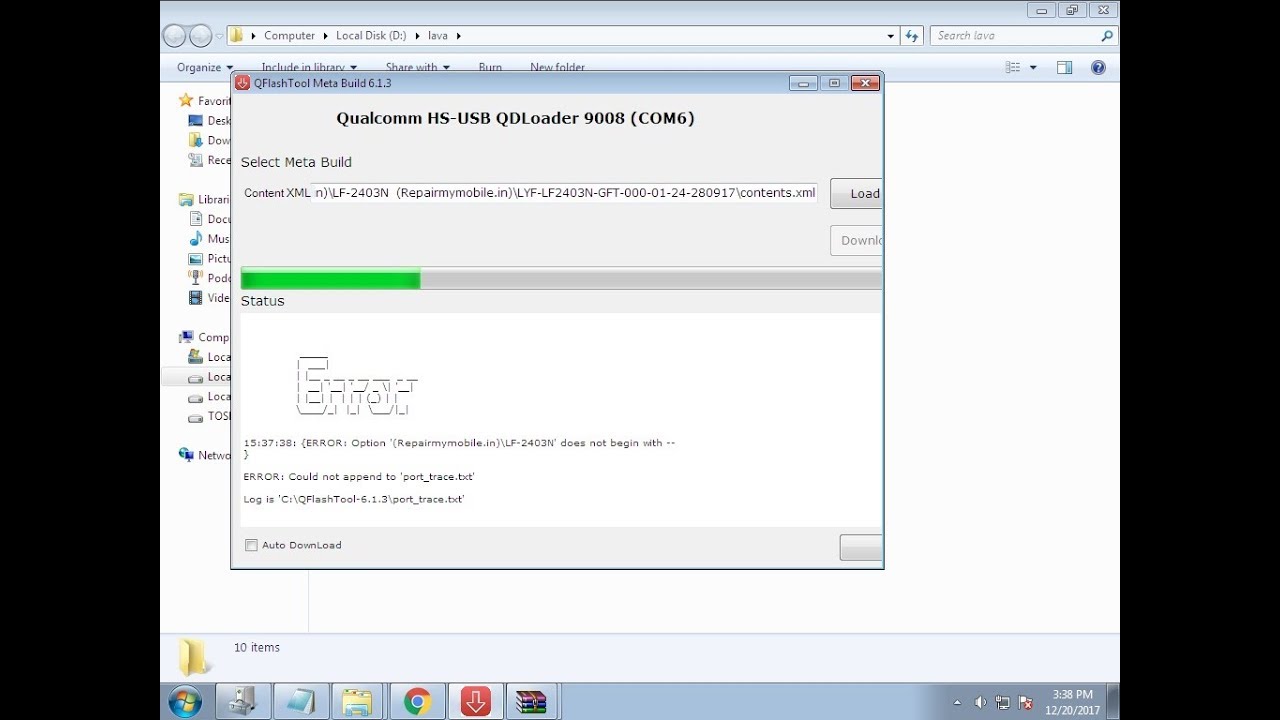This screenshot has width=1280, height=720.
Task: Open Share with dropdown in Explorer
Action: click(417, 67)
